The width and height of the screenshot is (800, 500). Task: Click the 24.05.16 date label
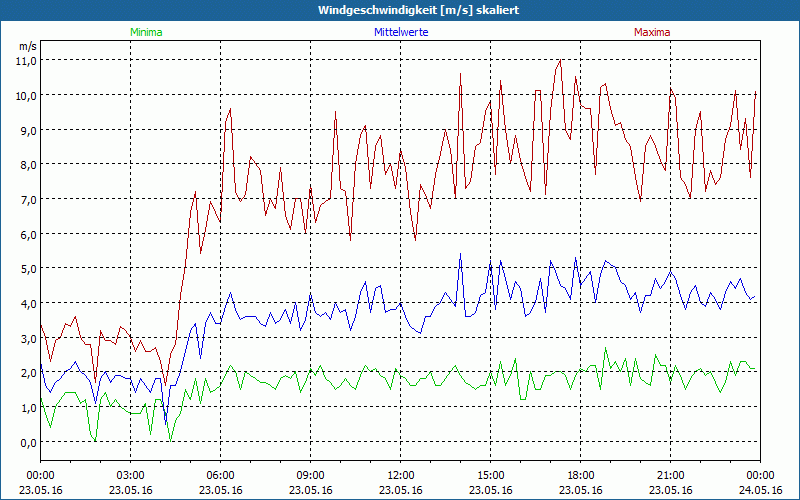[761, 490]
